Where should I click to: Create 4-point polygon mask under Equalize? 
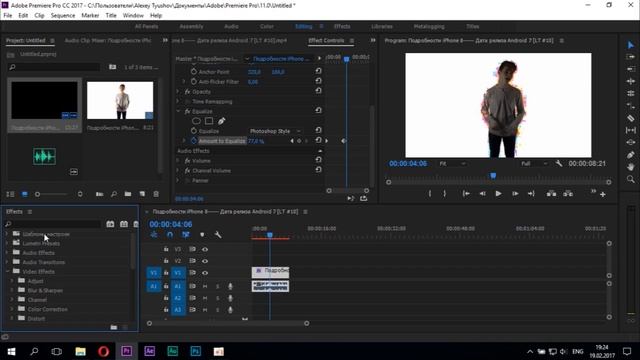[x=209, y=121]
